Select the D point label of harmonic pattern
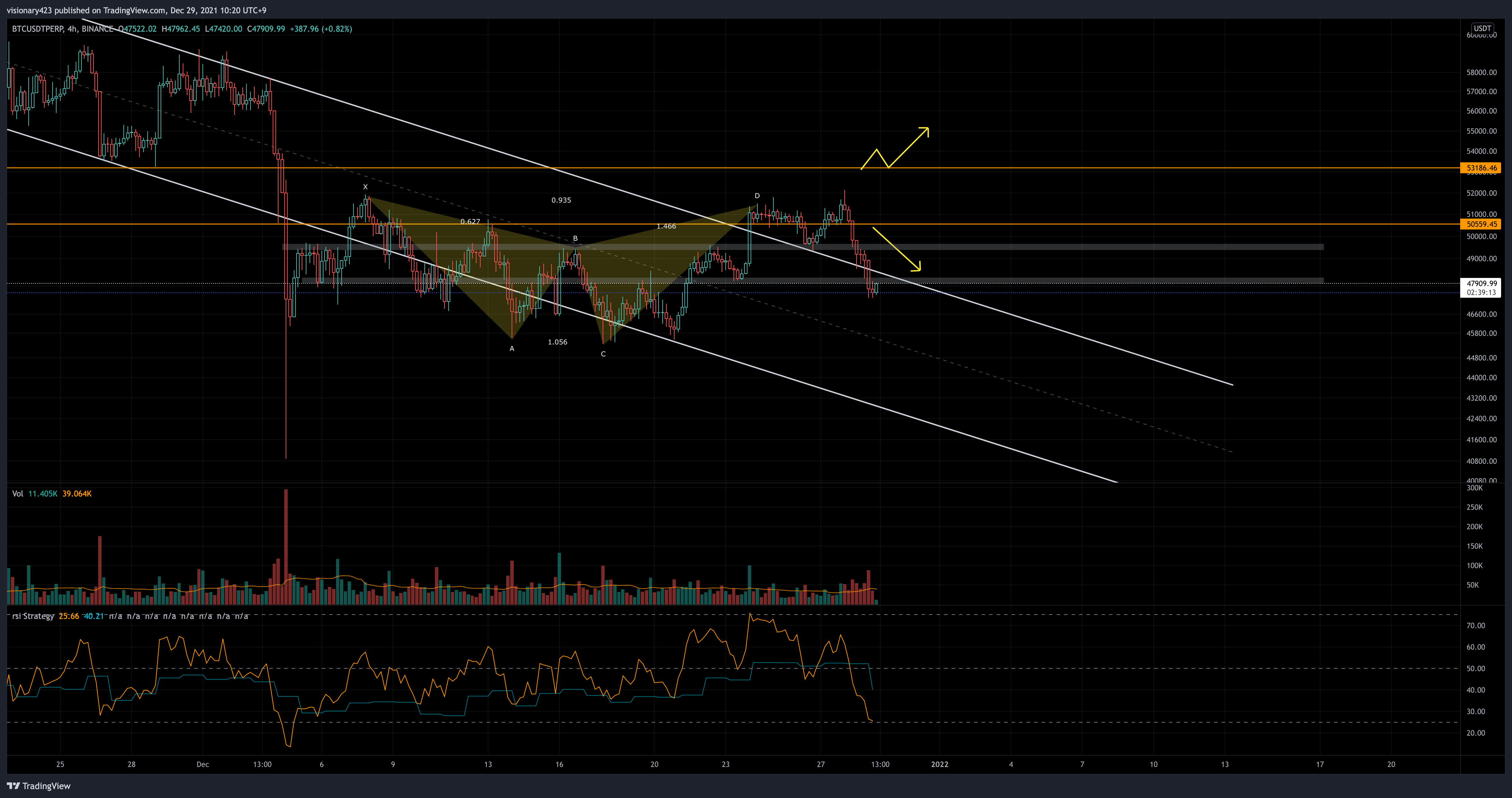This screenshot has height=798, width=1512. click(x=757, y=195)
